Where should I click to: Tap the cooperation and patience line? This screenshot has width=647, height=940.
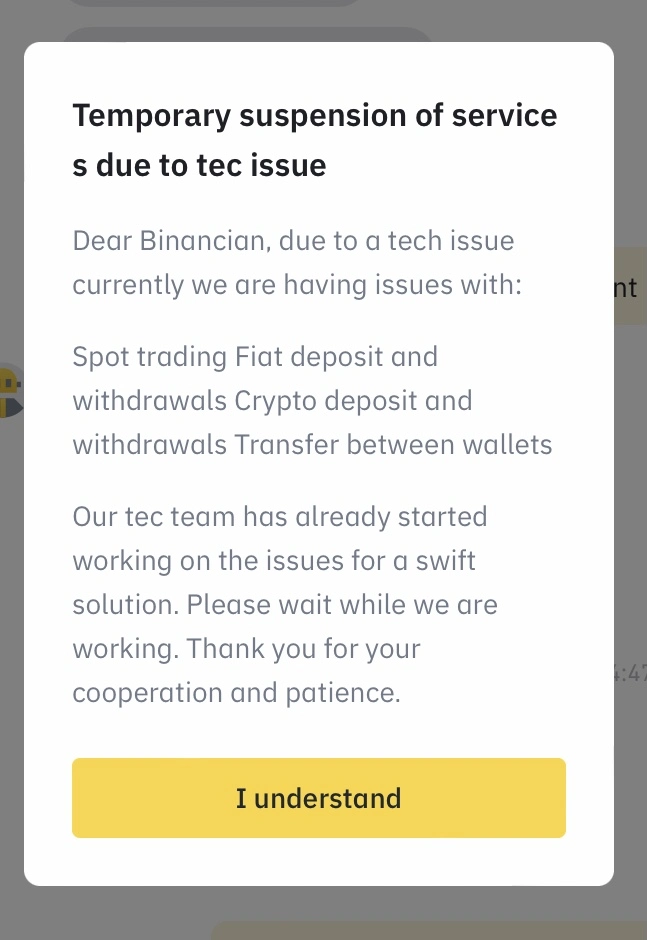pos(236,693)
